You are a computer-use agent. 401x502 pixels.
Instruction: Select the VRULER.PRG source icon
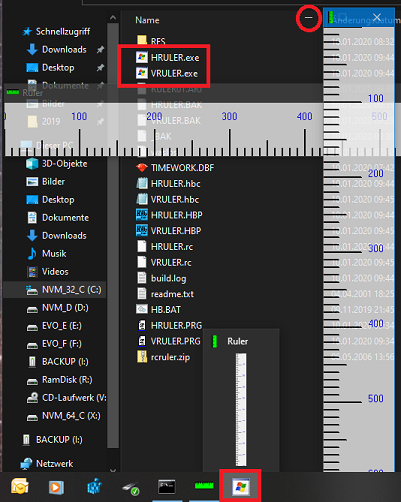[142, 341]
